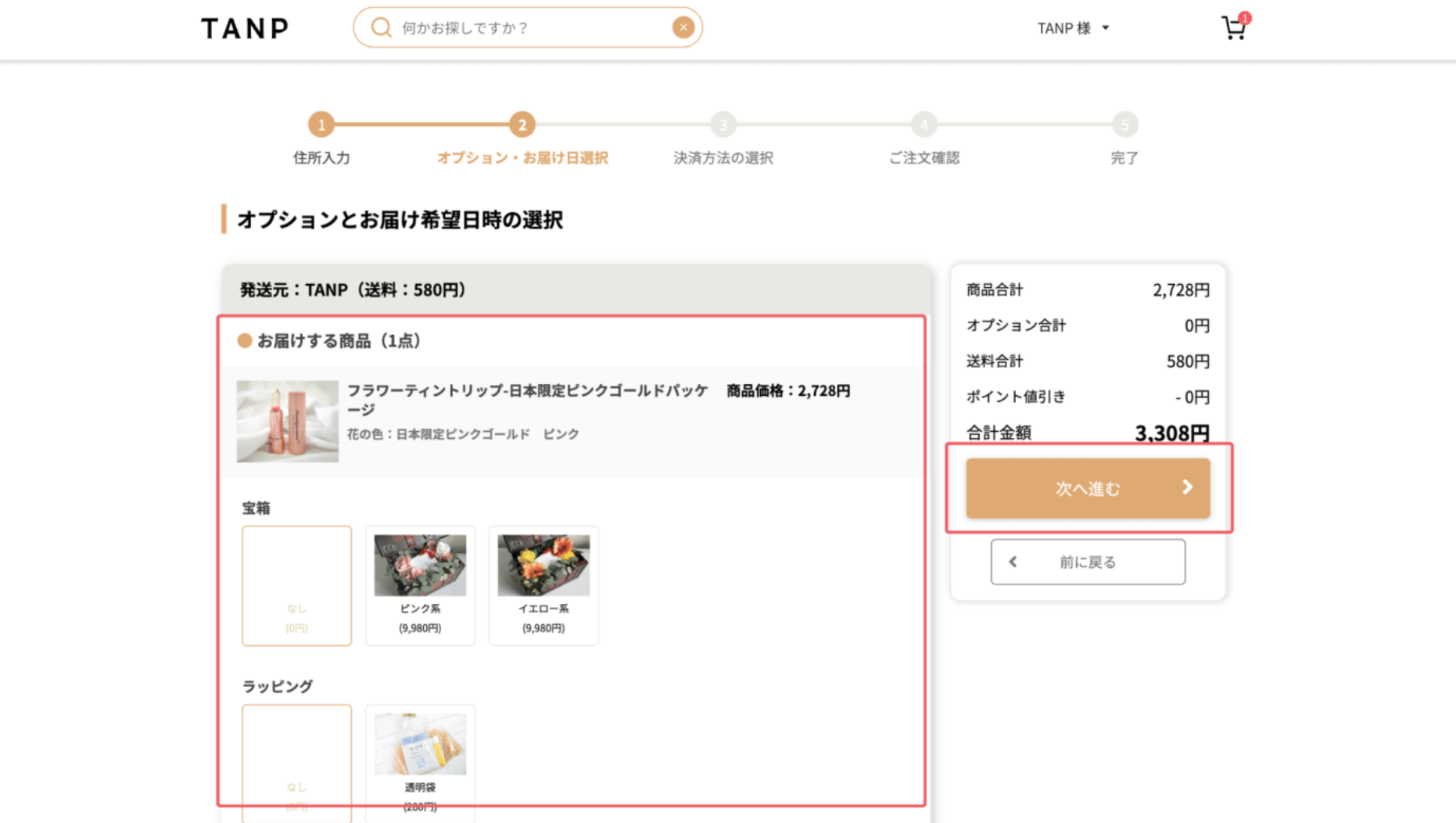Image resolution: width=1456 pixels, height=823 pixels.
Task: Choose the 透明袋 wrapping option
Action: pos(420,759)
